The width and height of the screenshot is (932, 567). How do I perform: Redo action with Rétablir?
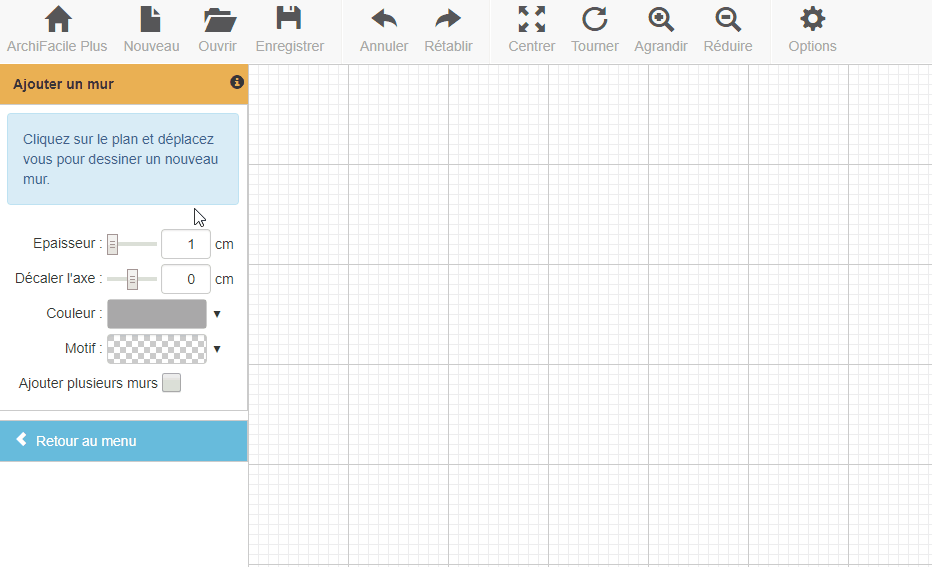pyautogui.click(x=448, y=20)
